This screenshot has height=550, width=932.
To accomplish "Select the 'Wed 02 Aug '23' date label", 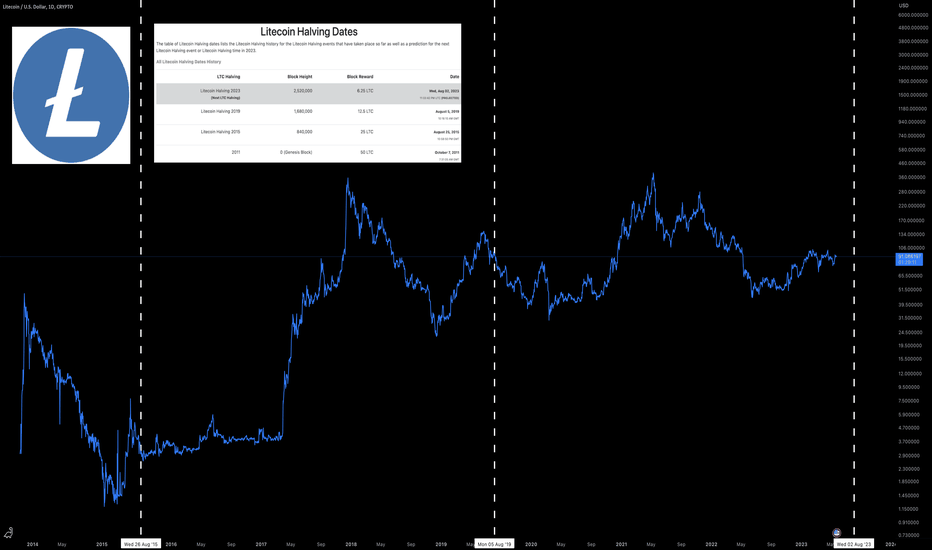I will [854, 544].
